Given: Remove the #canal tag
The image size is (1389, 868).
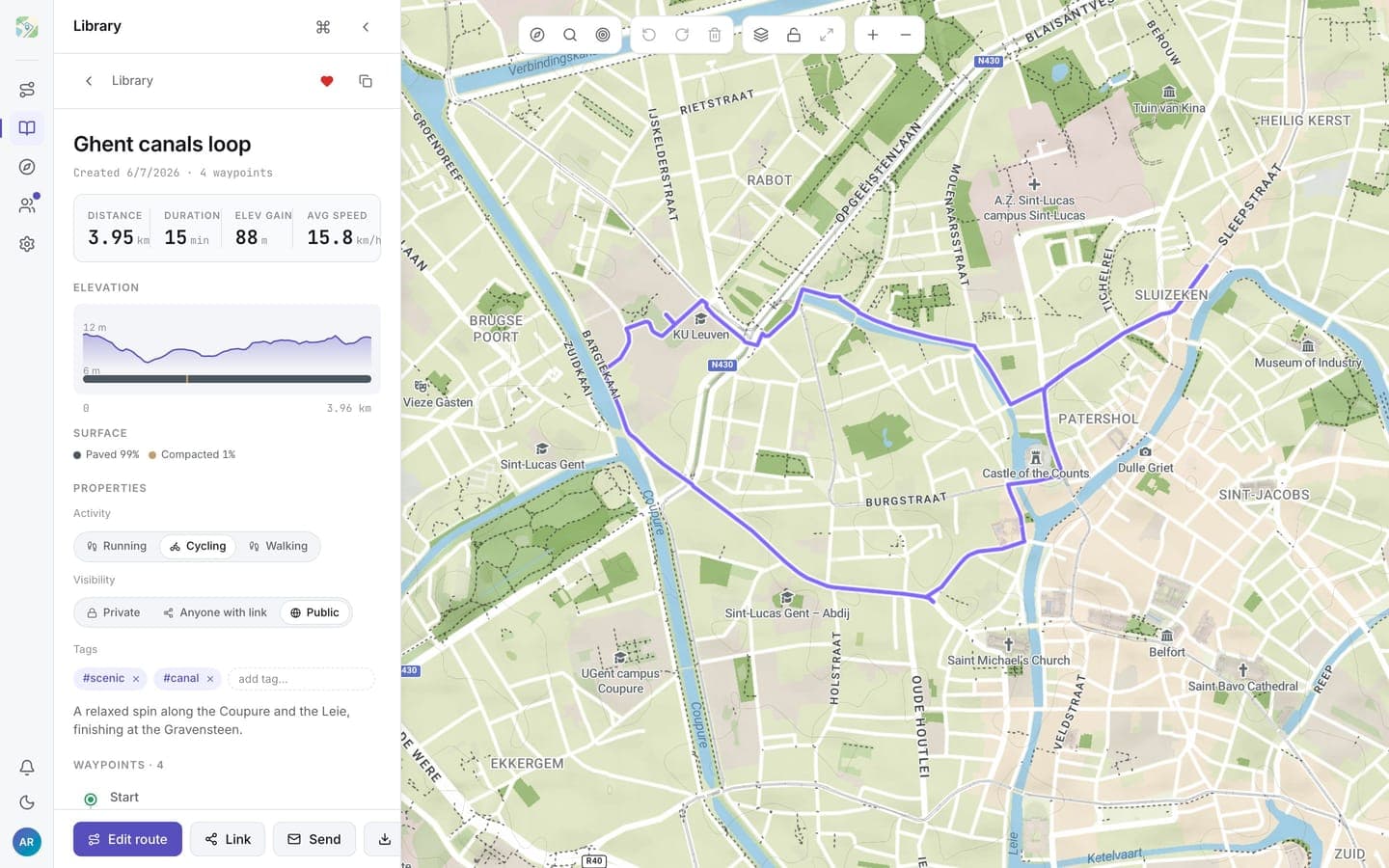Looking at the screenshot, I should (210, 679).
